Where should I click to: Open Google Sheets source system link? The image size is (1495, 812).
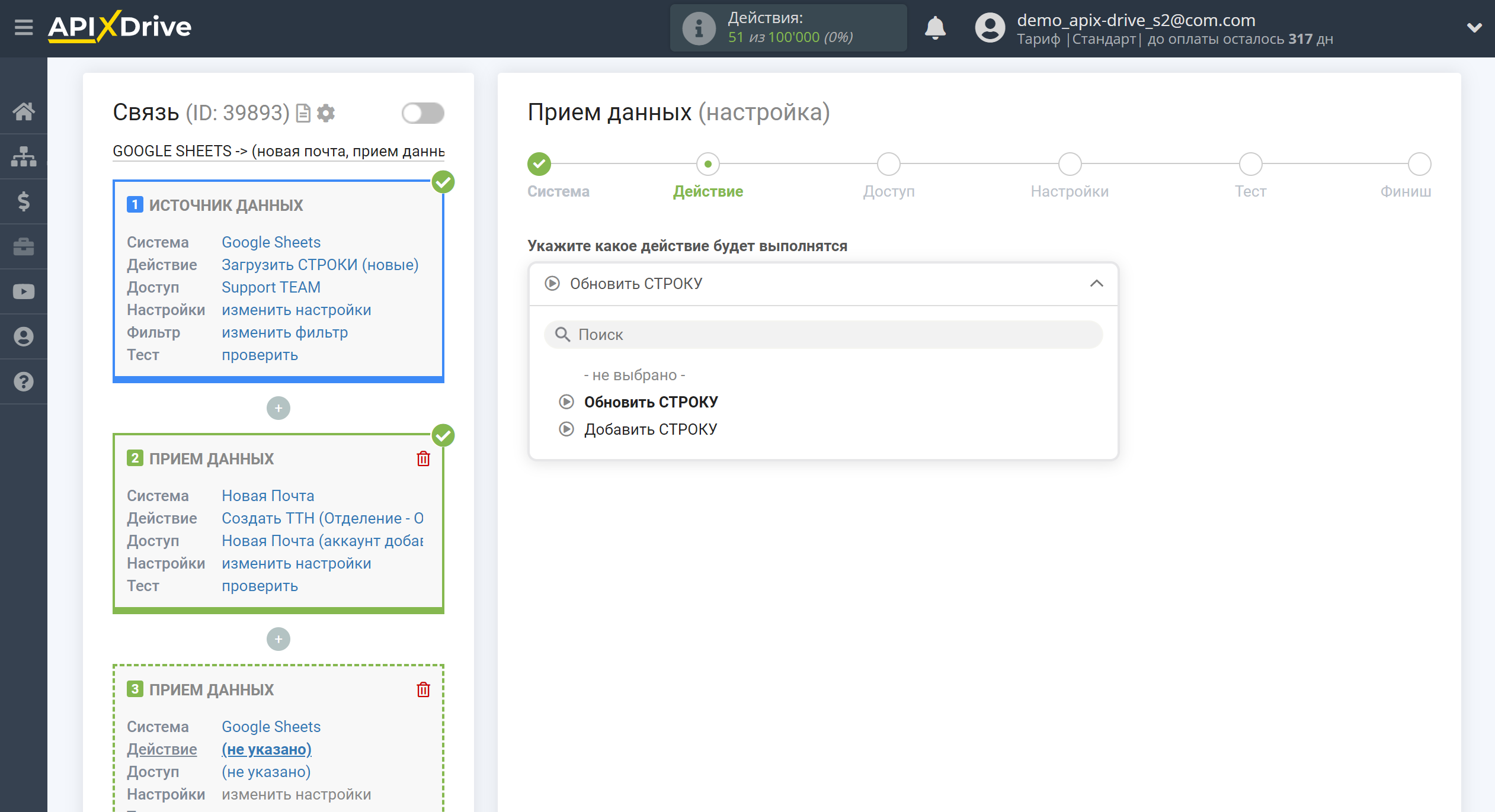click(x=271, y=242)
